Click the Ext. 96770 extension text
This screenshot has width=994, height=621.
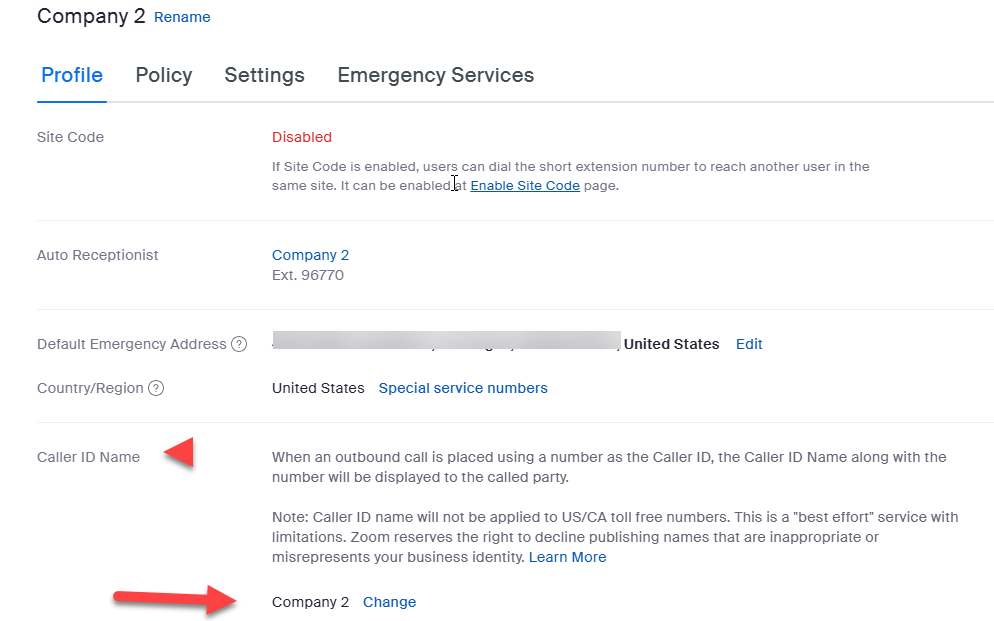[x=308, y=275]
